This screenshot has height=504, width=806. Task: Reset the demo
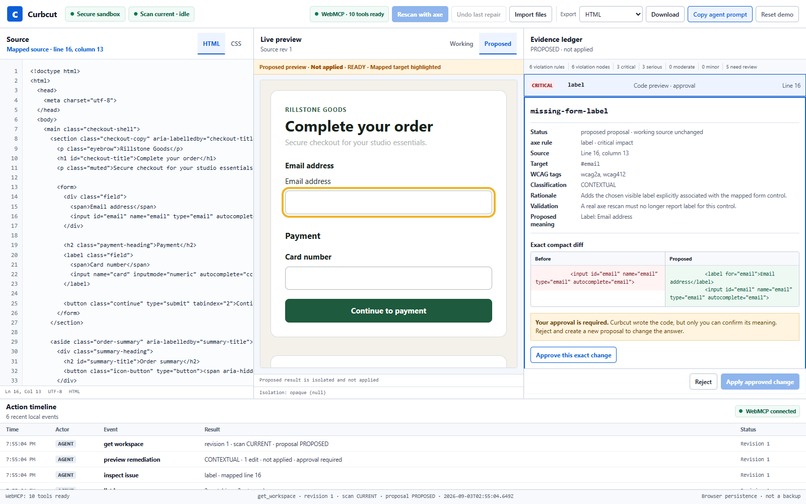click(x=777, y=14)
